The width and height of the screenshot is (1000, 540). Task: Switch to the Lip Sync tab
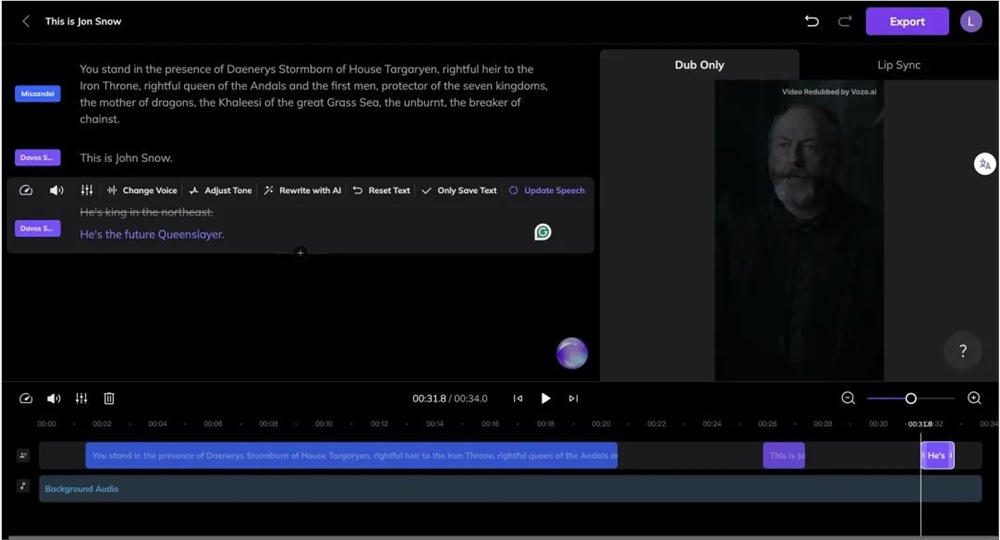(x=898, y=65)
